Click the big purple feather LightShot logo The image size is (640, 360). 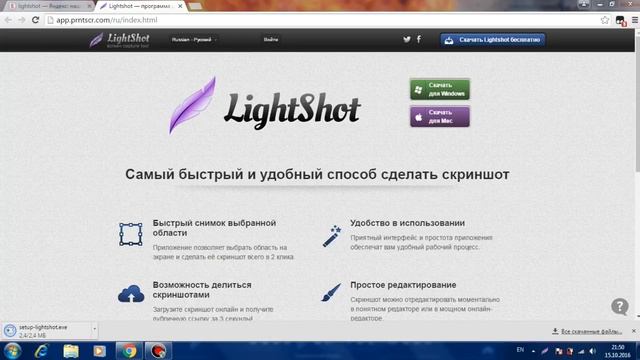[x=193, y=106]
